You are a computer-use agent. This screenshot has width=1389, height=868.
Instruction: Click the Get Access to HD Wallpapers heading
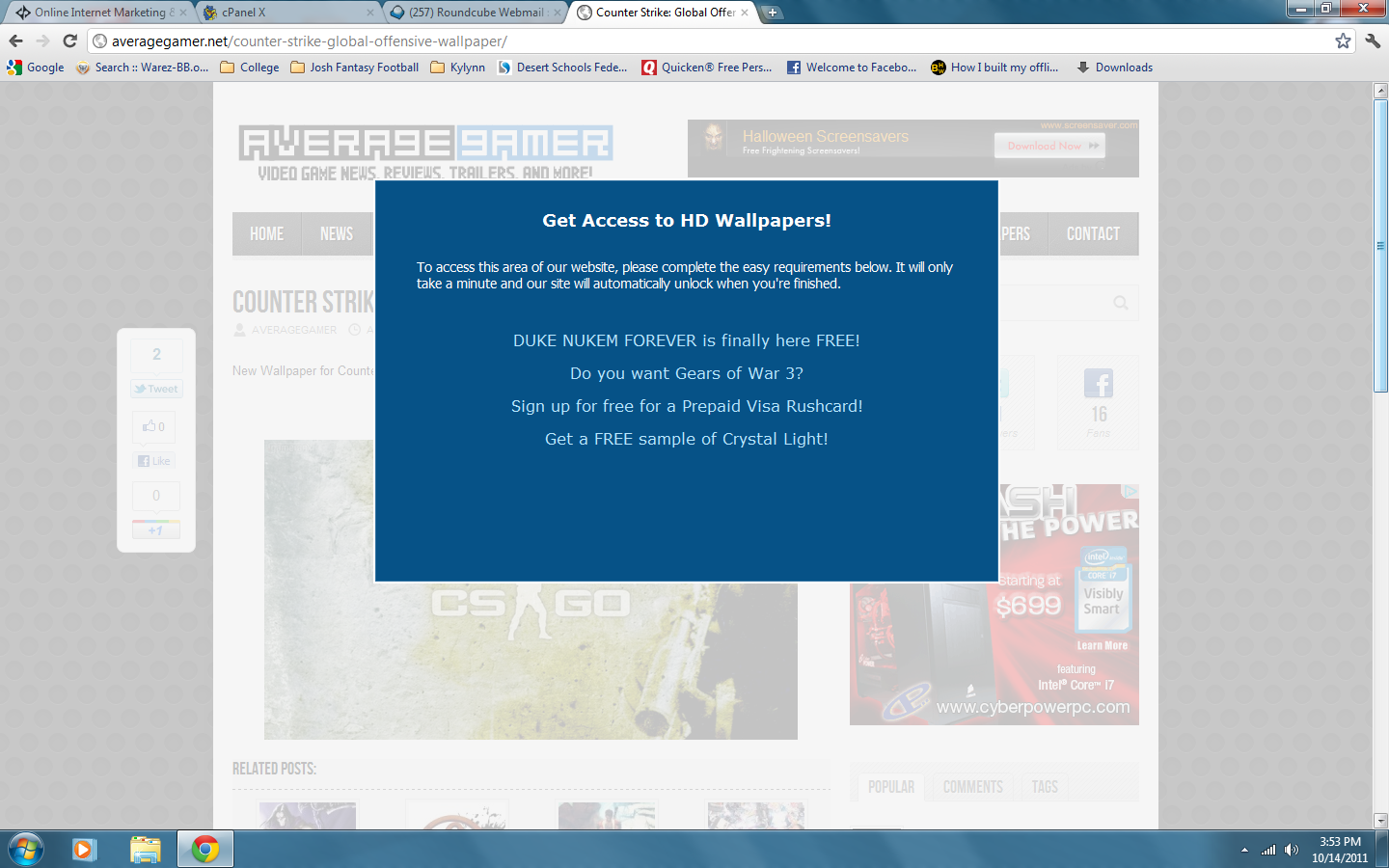pyautogui.click(x=687, y=220)
